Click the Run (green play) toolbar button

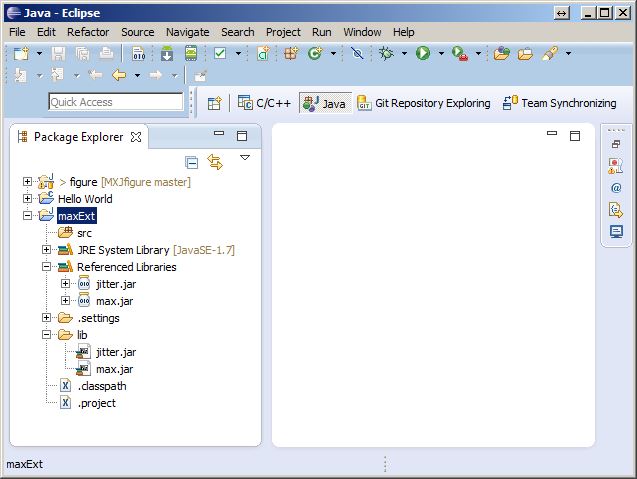pyautogui.click(x=423, y=53)
